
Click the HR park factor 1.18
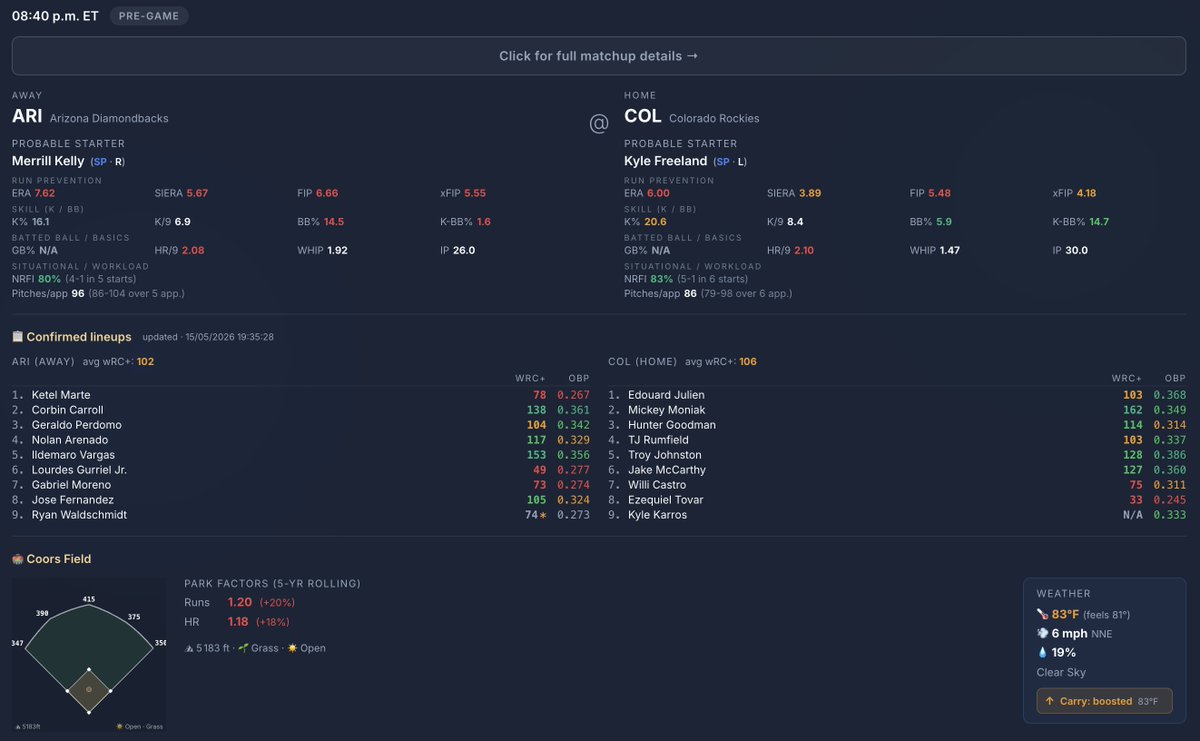240,621
